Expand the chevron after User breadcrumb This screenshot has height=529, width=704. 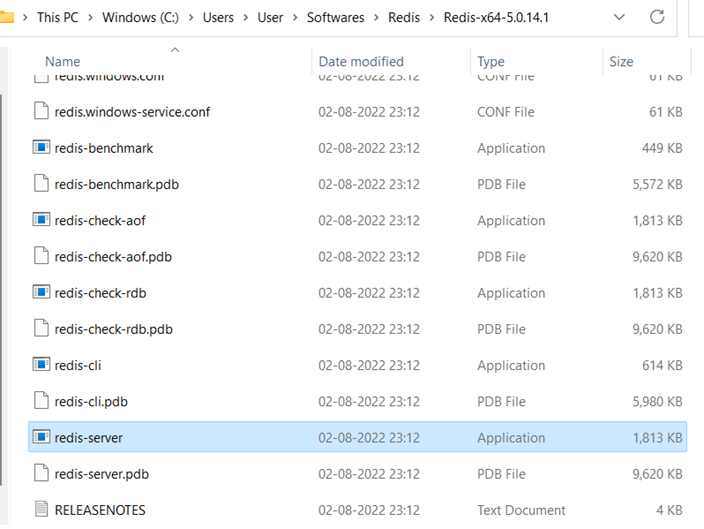click(x=295, y=18)
